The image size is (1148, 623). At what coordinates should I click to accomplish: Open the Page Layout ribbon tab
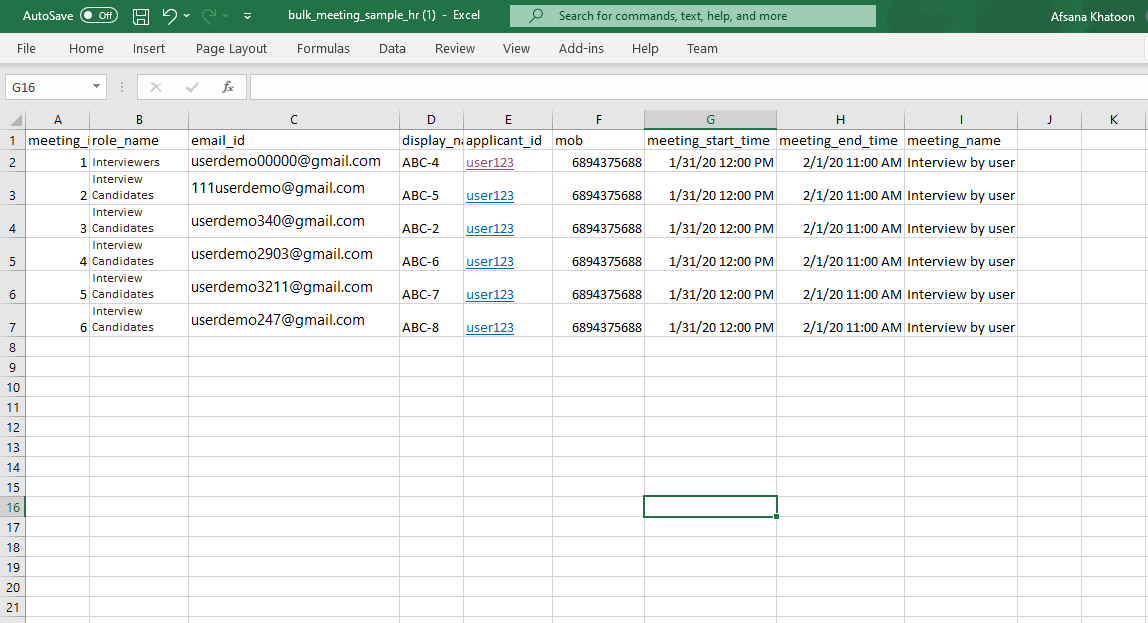[231, 48]
